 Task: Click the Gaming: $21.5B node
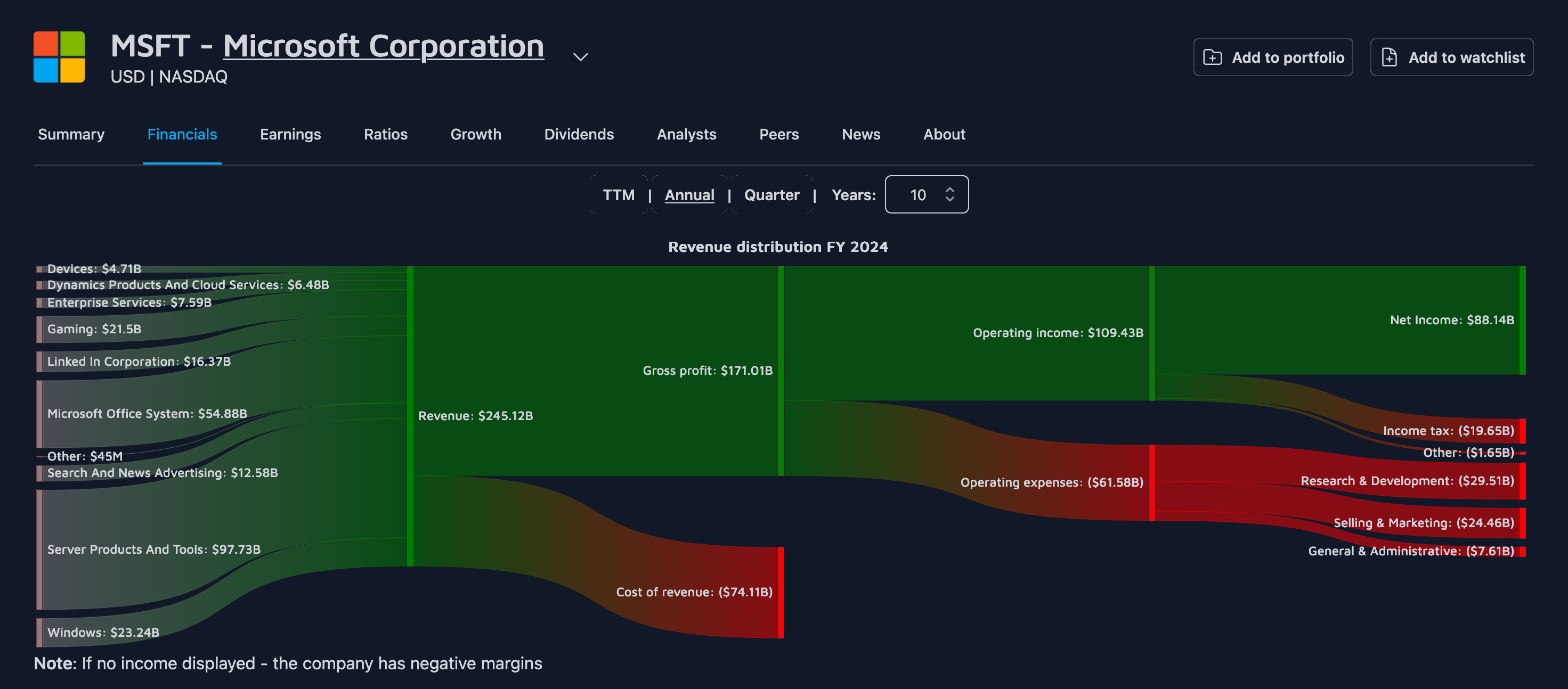94,329
